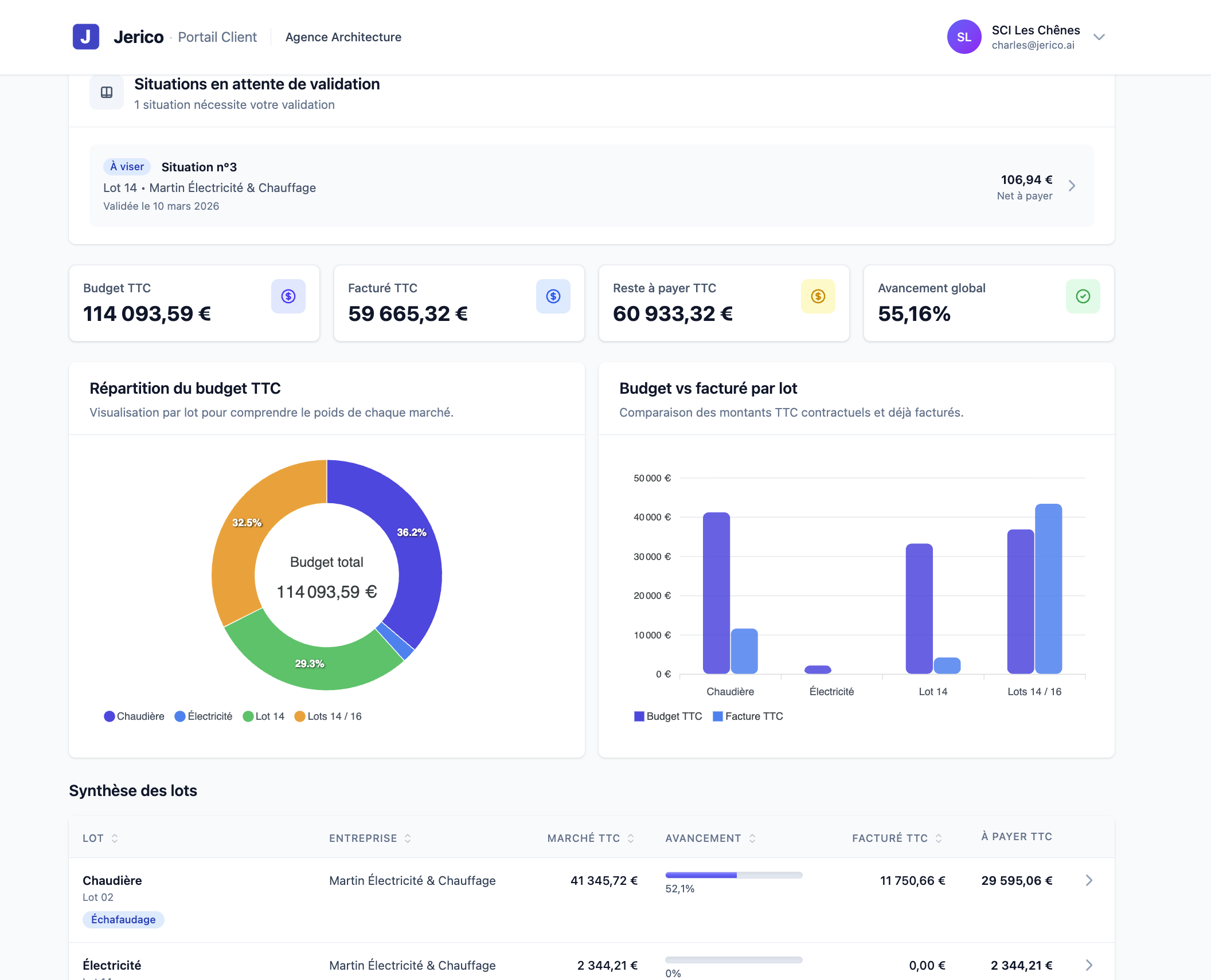1211x980 pixels.
Task: Open the account dropdown chevron for SCI Les Chênes
Action: click(1099, 37)
